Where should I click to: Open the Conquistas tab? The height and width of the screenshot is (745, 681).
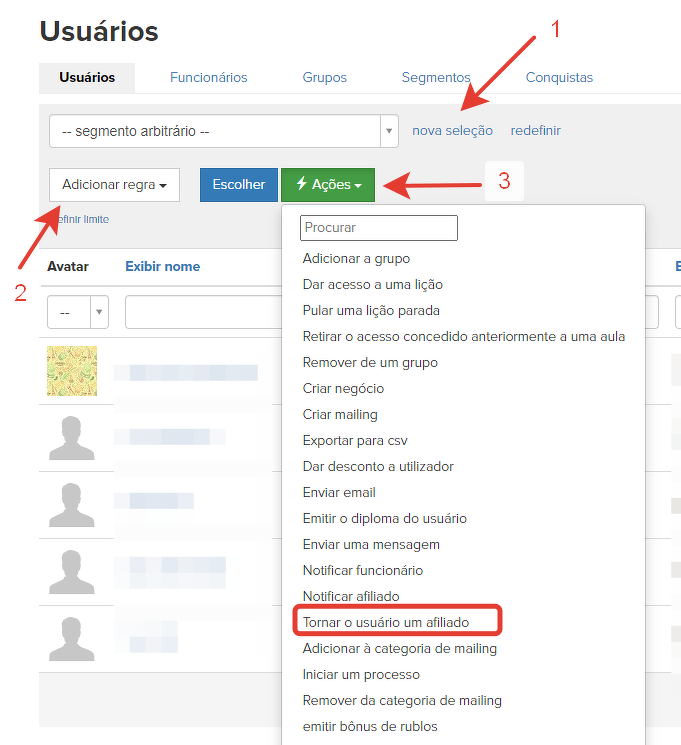click(x=559, y=77)
